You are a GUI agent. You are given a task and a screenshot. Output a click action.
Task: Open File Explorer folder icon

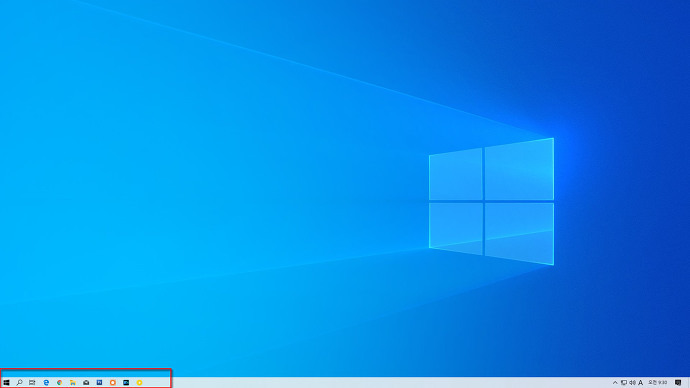point(73,383)
